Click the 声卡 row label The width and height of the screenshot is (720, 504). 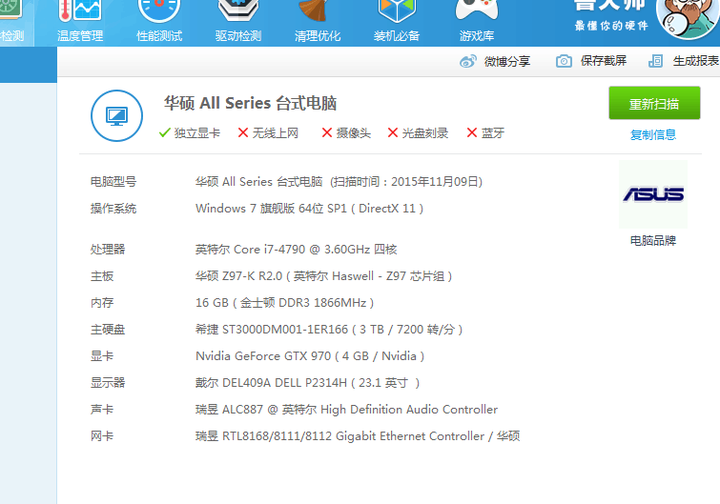(x=102, y=409)
